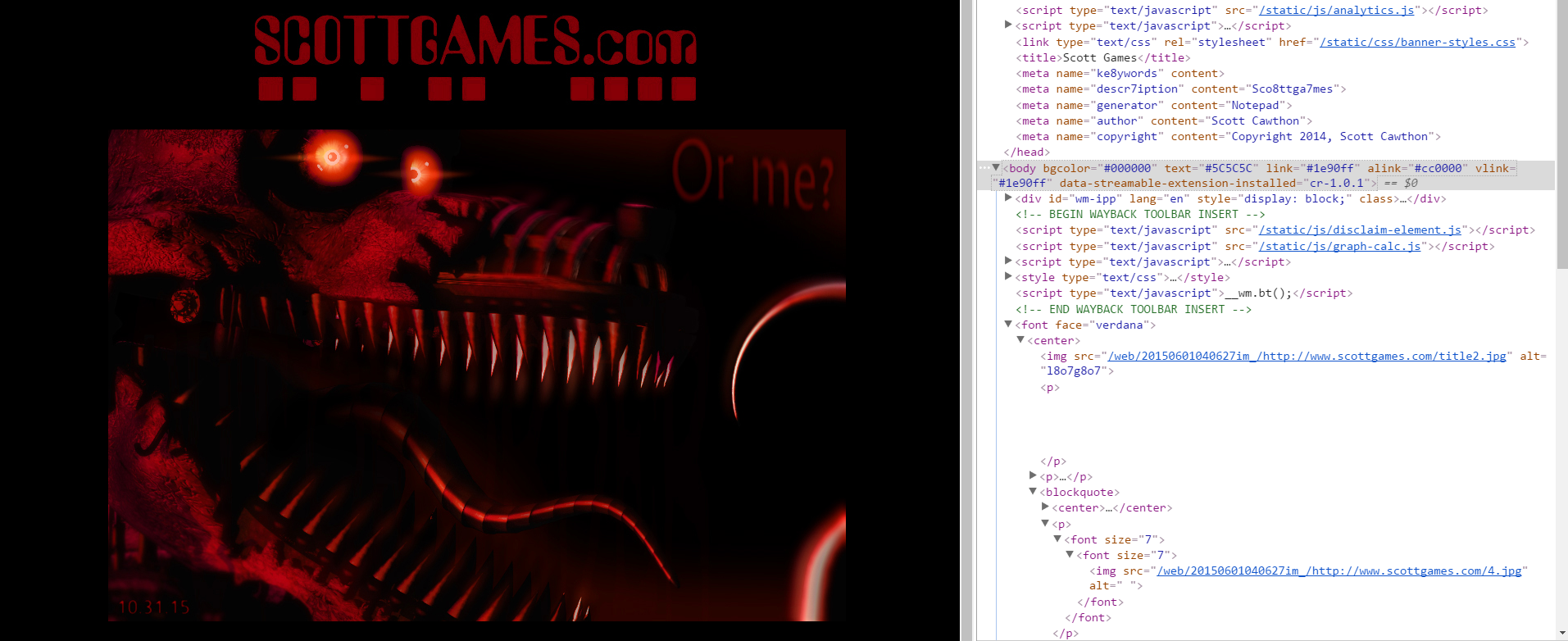
Task: Expand the collapsed script node below graph-calc.js
Action: (1008, 261)
